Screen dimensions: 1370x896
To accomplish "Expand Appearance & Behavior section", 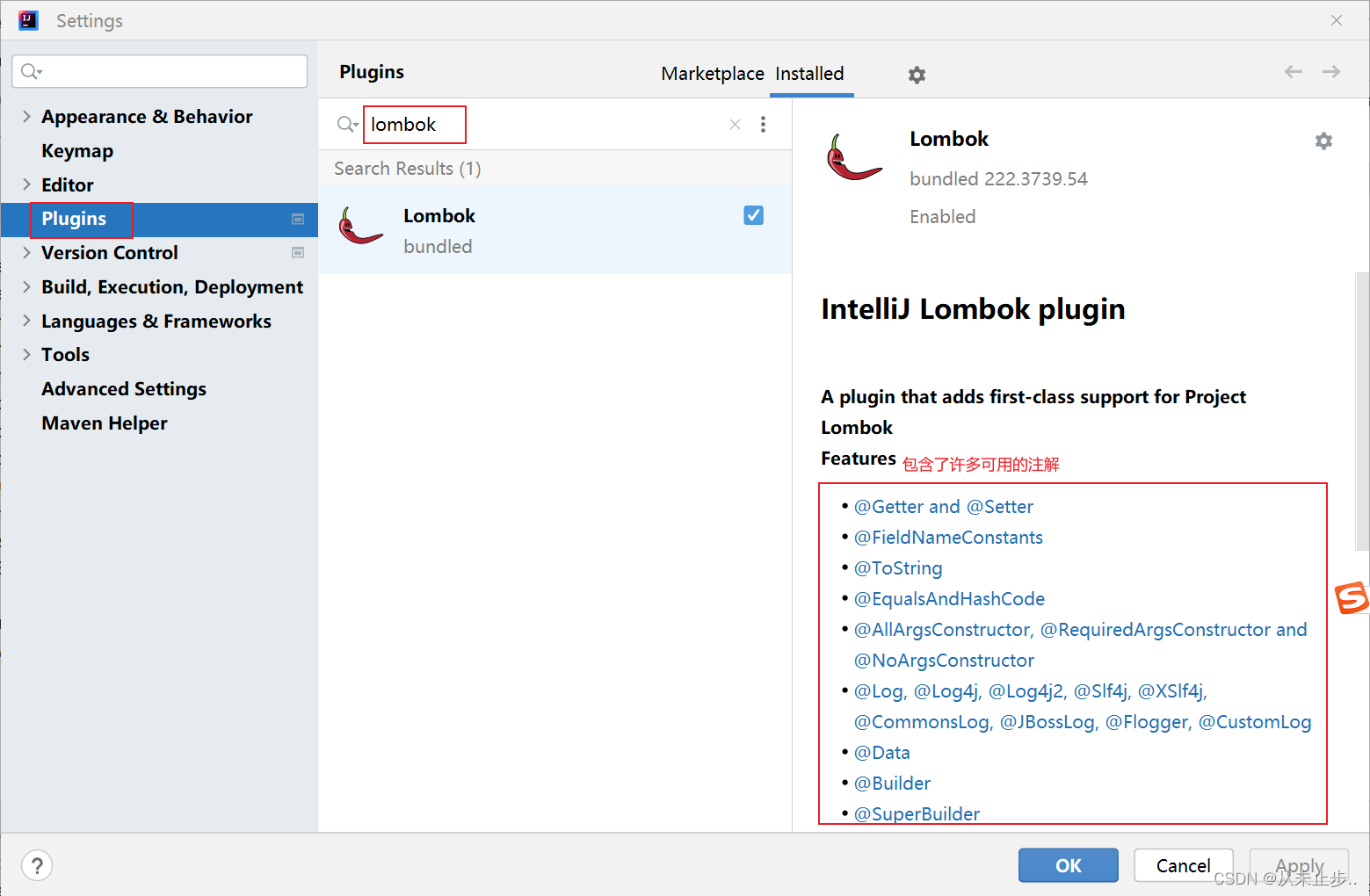I will 26,116.
